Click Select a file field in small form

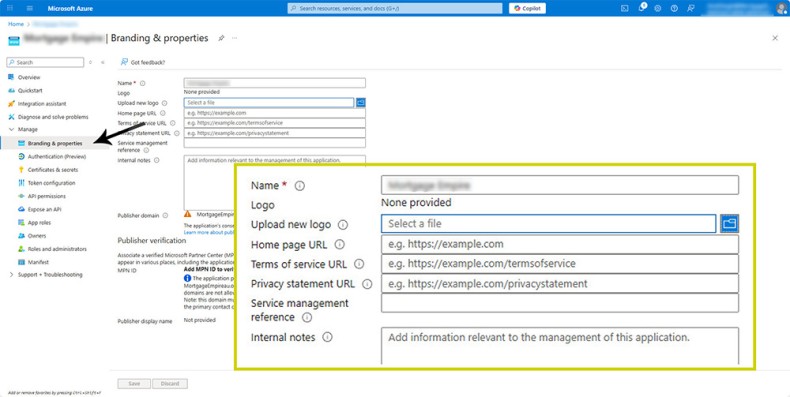click(269, 103)
